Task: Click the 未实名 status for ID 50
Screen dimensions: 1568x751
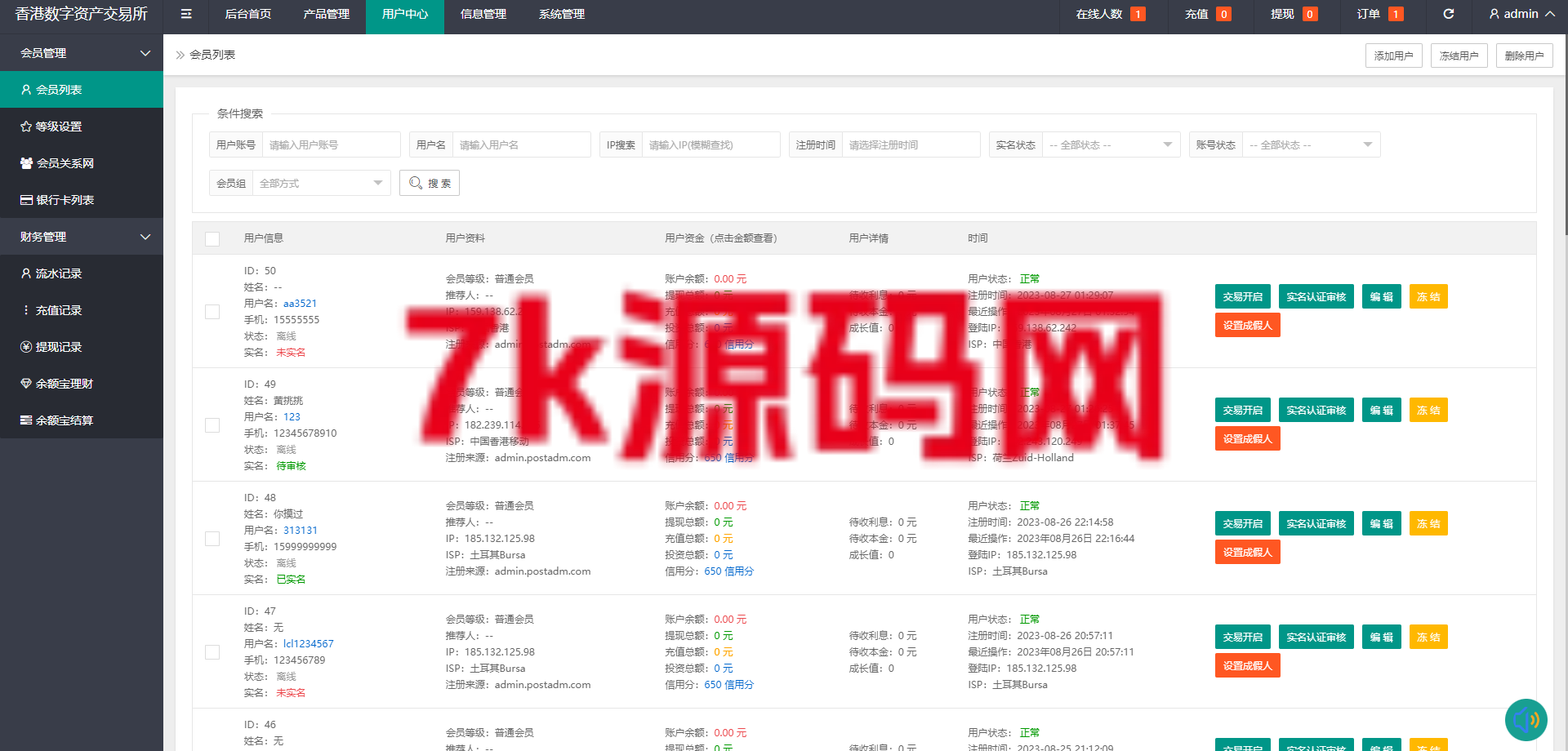Action: [x=291, y=353]
